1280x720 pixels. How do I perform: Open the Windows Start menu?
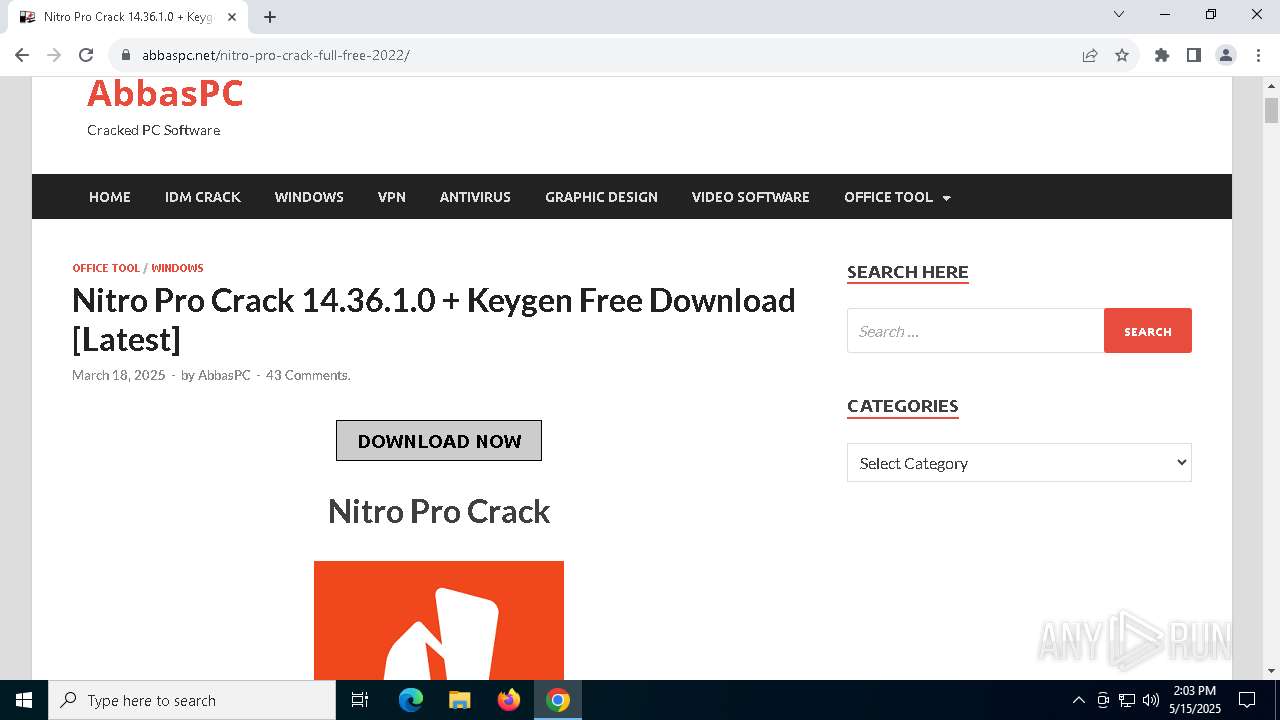coord(24,700)
